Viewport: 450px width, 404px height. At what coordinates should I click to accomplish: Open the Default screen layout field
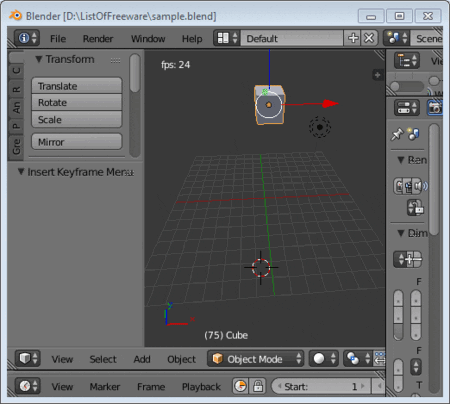292,38
